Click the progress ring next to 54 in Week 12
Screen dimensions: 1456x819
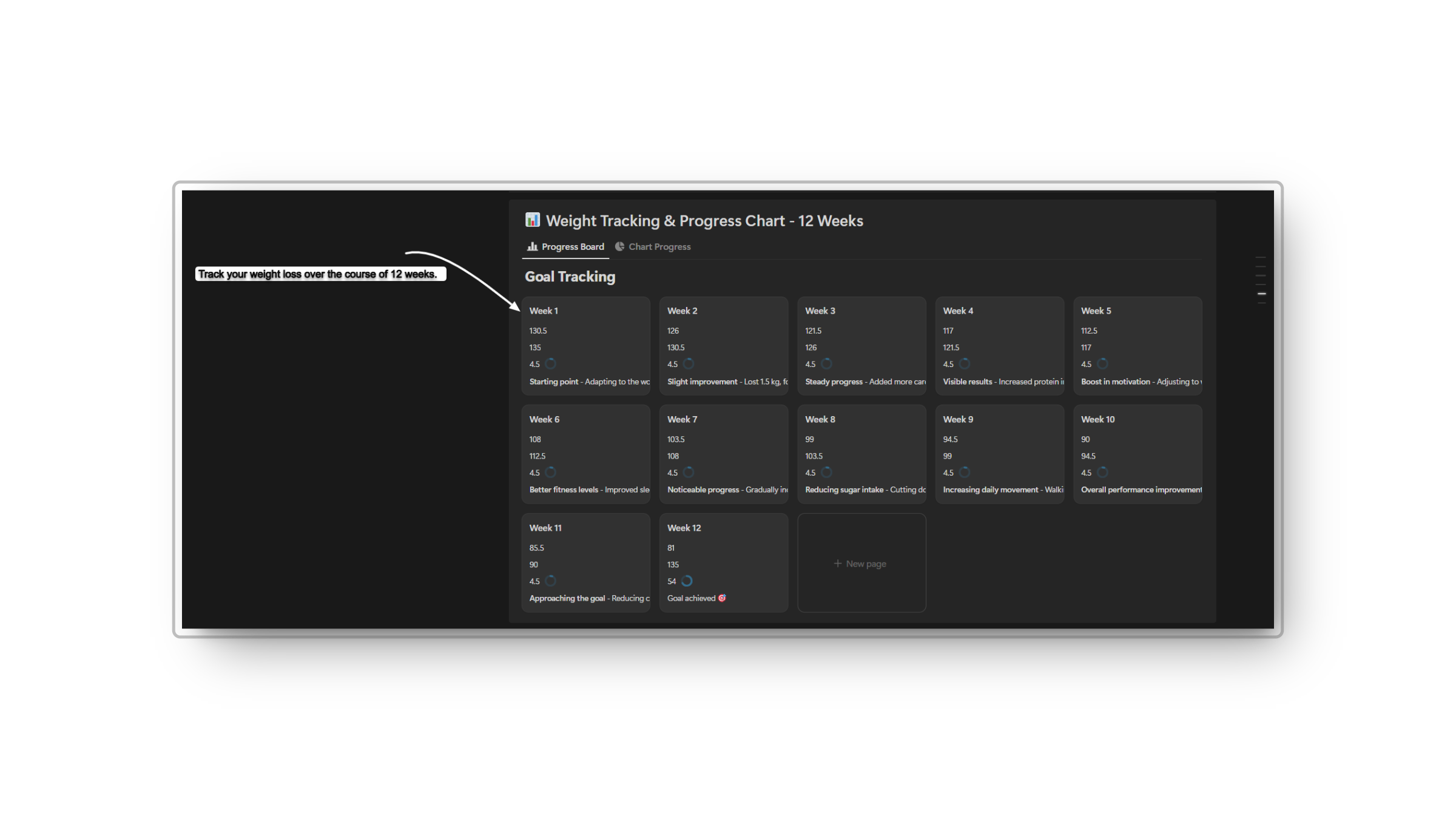687,581
